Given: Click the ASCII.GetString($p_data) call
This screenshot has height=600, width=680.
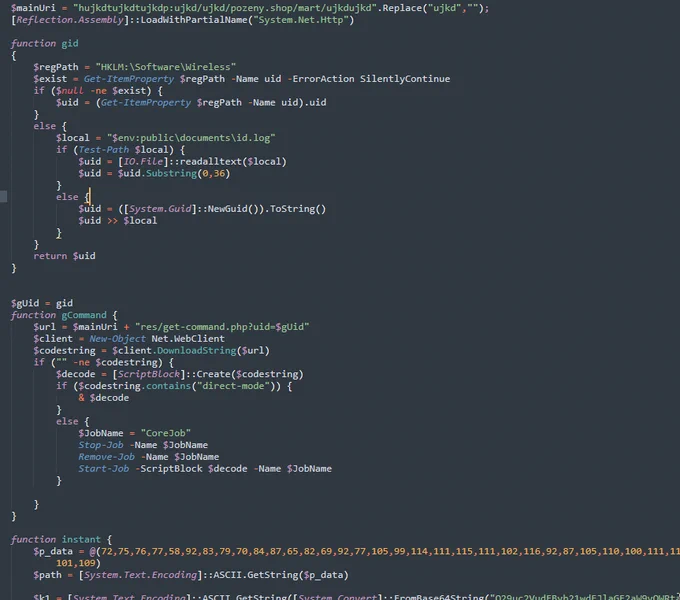Looking at the screenshot, I should coord(281,575).
